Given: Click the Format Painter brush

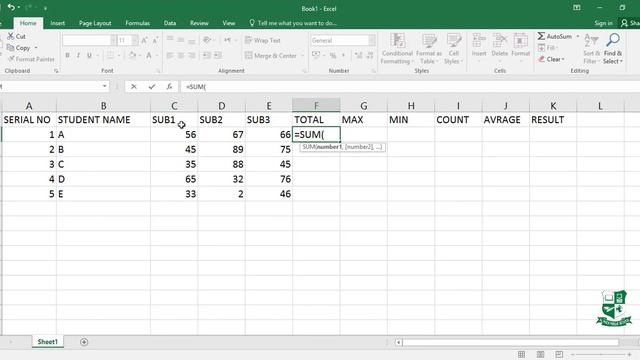Looking at the screenshot, I should pyautogui.click(x=31, y=59).
